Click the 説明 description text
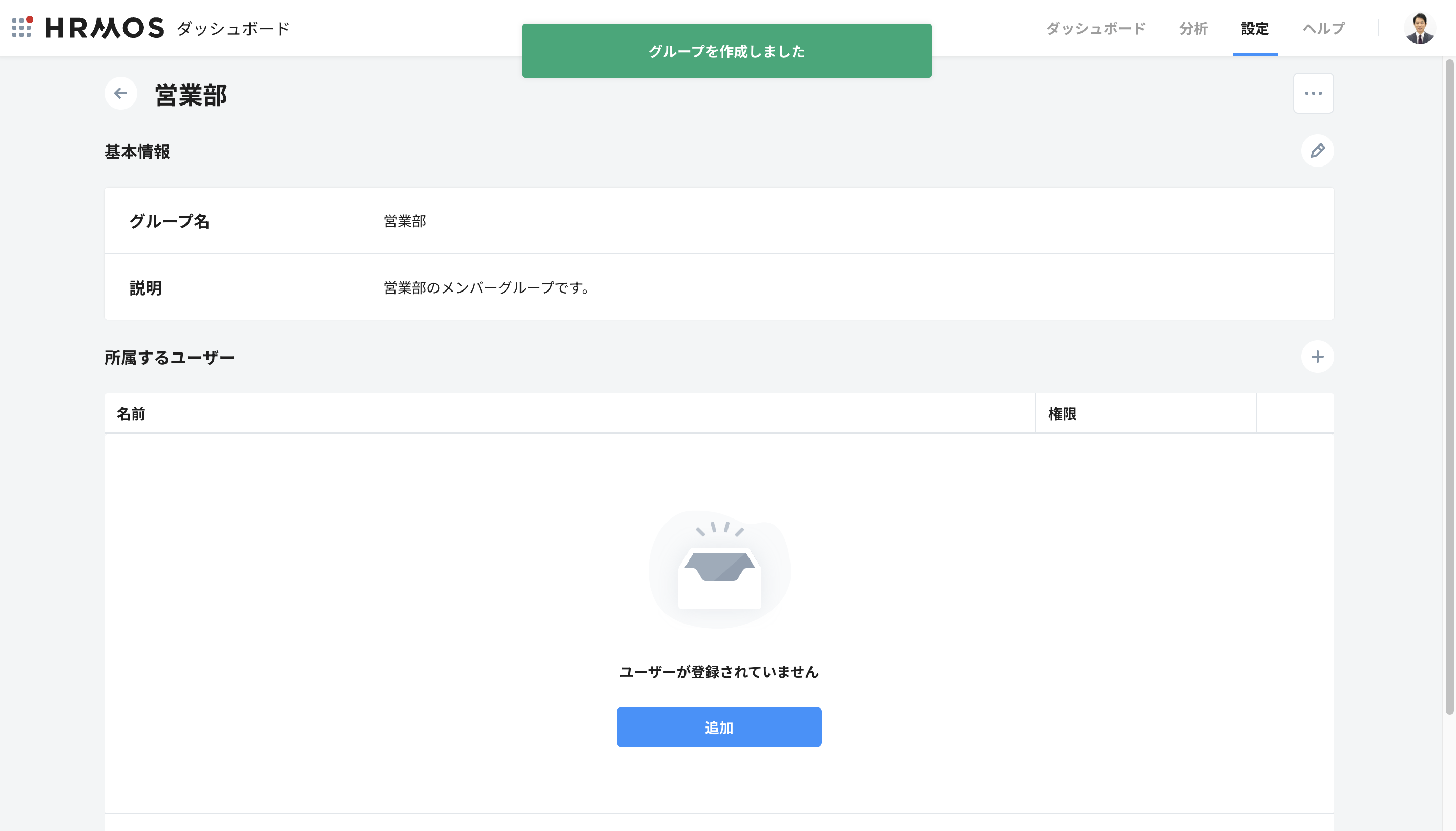1456x831 pixels. point(486,287)
